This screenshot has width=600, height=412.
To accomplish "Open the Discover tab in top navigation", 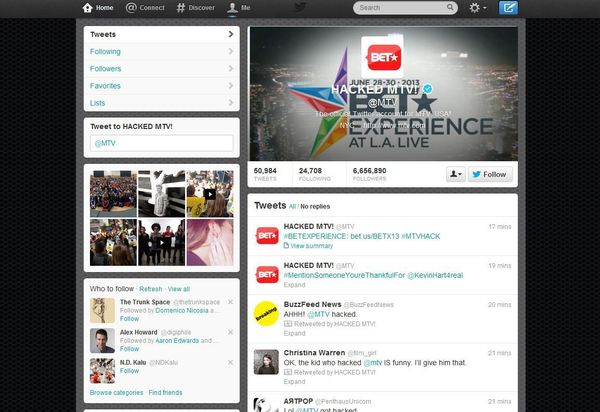I will (x=196, y=8).
